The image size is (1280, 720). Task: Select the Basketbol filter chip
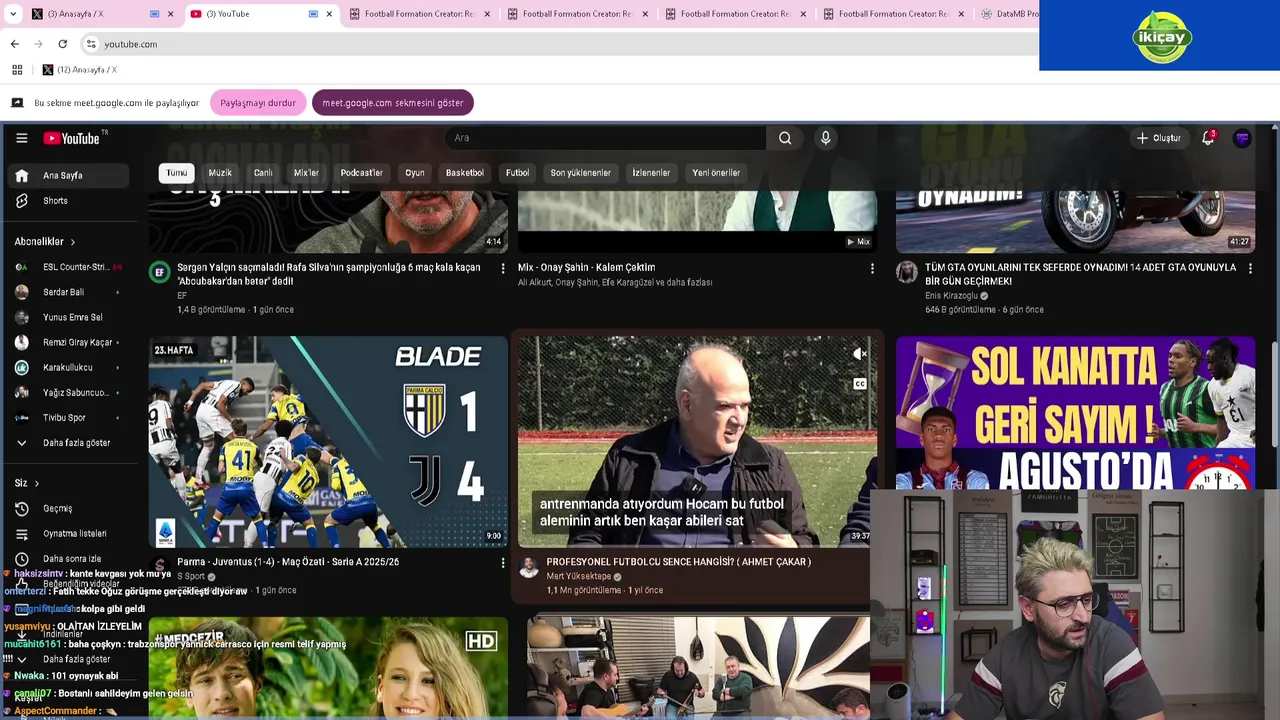[x=465, y=173]
